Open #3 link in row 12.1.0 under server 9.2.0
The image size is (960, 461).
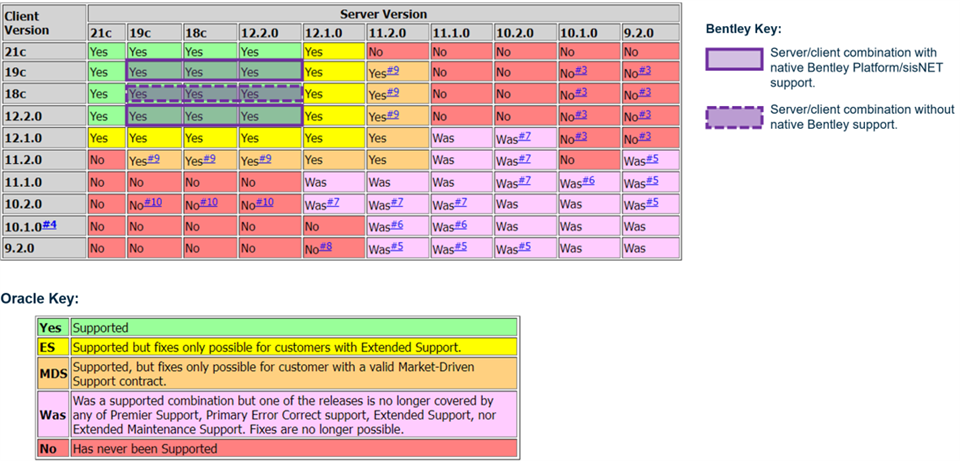645,136
